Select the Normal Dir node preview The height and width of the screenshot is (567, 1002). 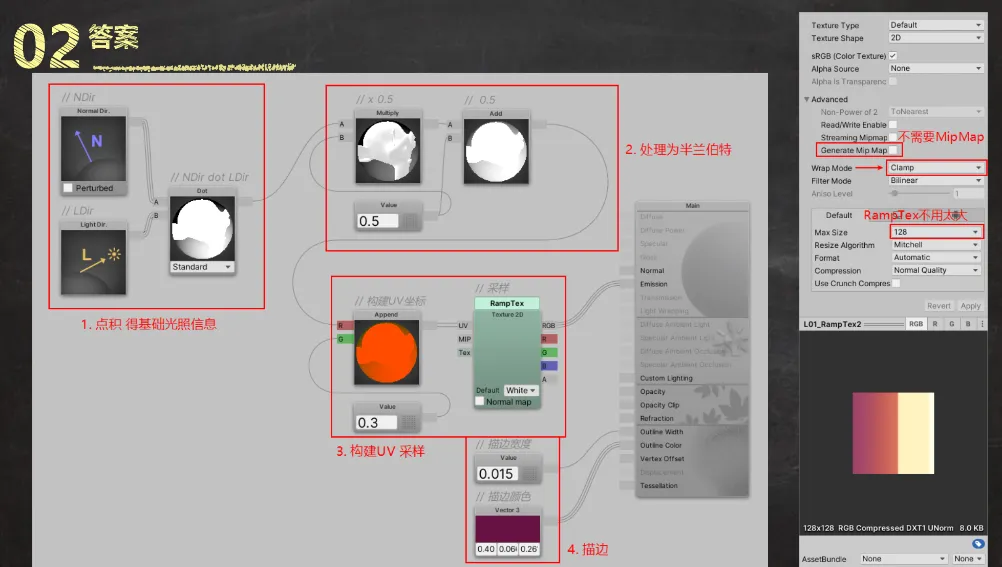pos(93,148)
